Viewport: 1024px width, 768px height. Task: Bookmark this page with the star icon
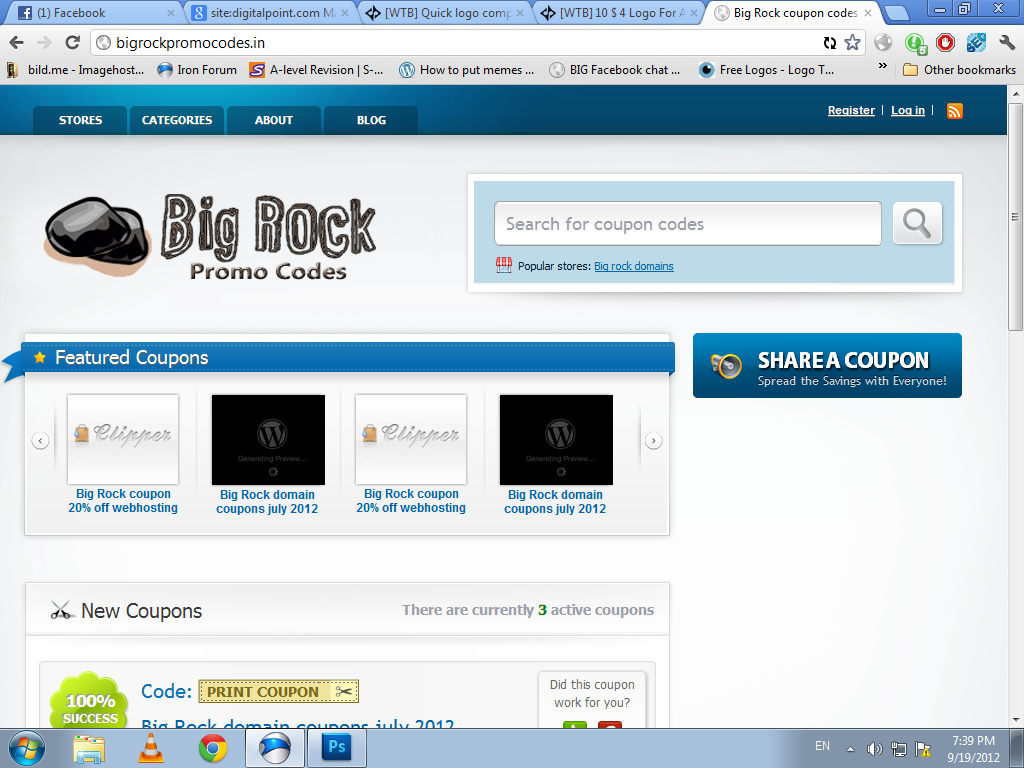pos(852,42)
